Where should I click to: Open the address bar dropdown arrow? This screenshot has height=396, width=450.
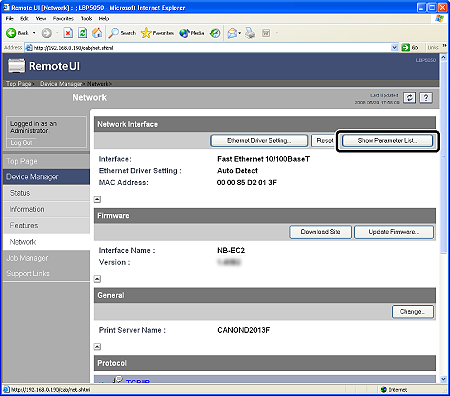[x=394, y=48]
